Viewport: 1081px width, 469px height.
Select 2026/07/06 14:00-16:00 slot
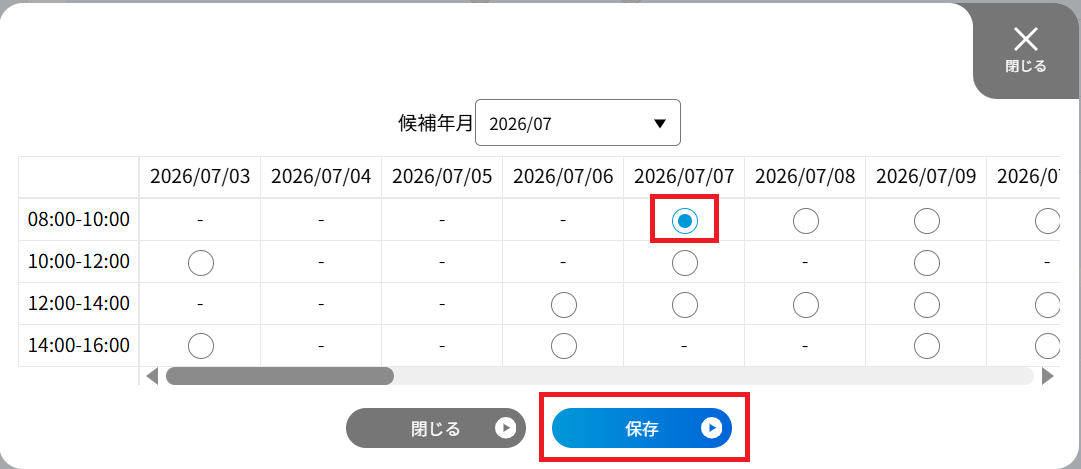(x=564, y=346)
